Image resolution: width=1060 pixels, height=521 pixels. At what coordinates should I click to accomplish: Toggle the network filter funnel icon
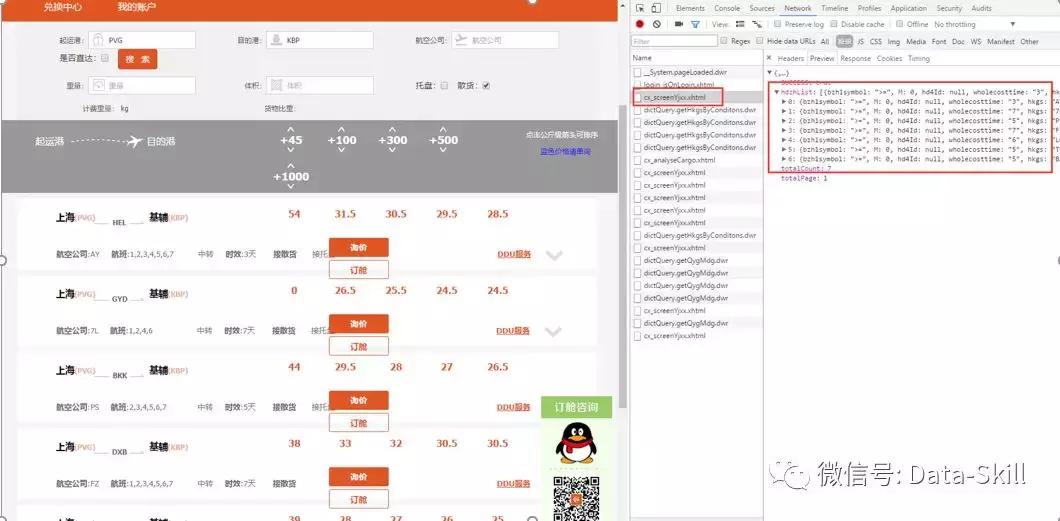click(695, 24)
